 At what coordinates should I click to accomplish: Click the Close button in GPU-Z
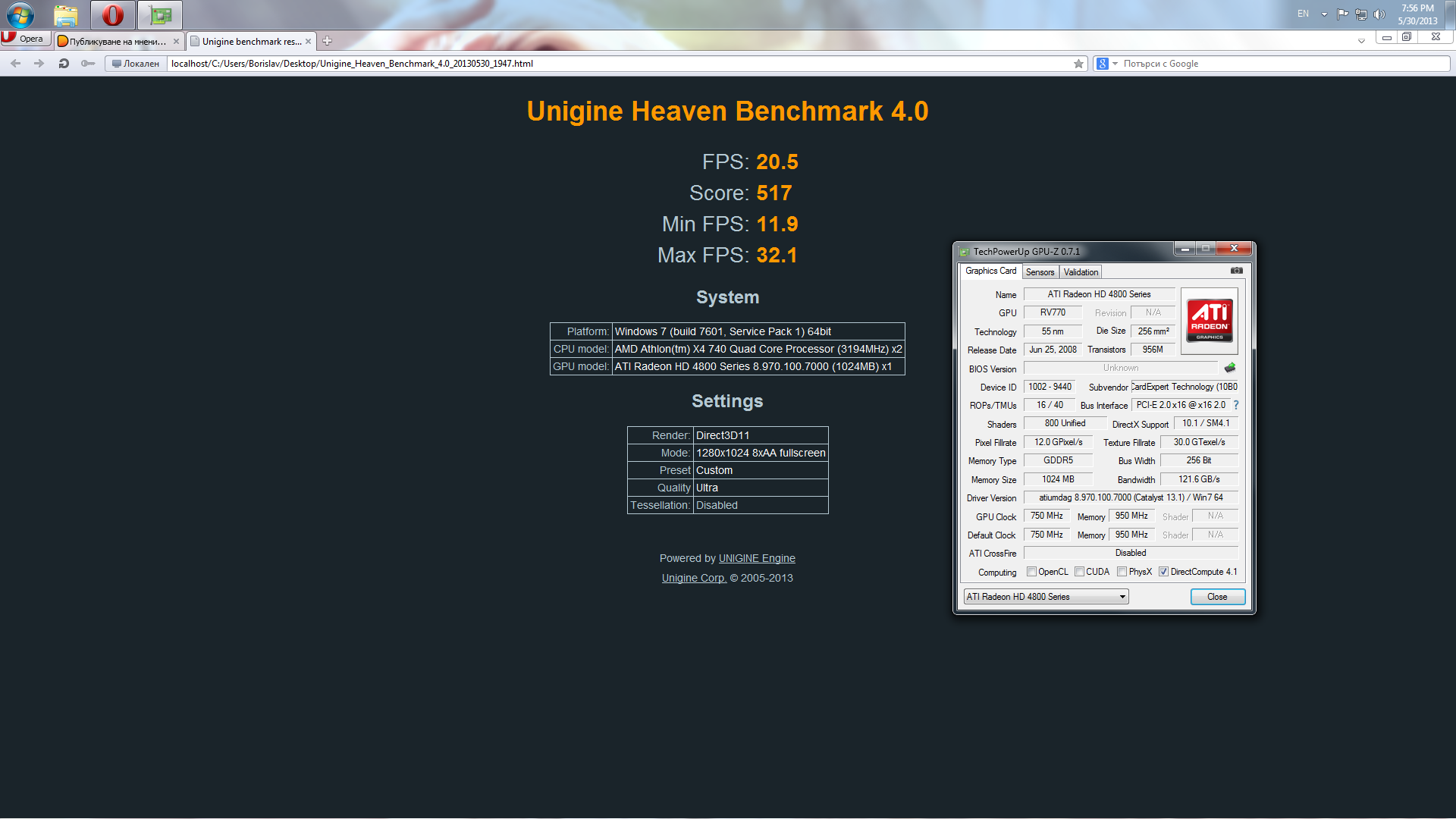click(1217, 597)
